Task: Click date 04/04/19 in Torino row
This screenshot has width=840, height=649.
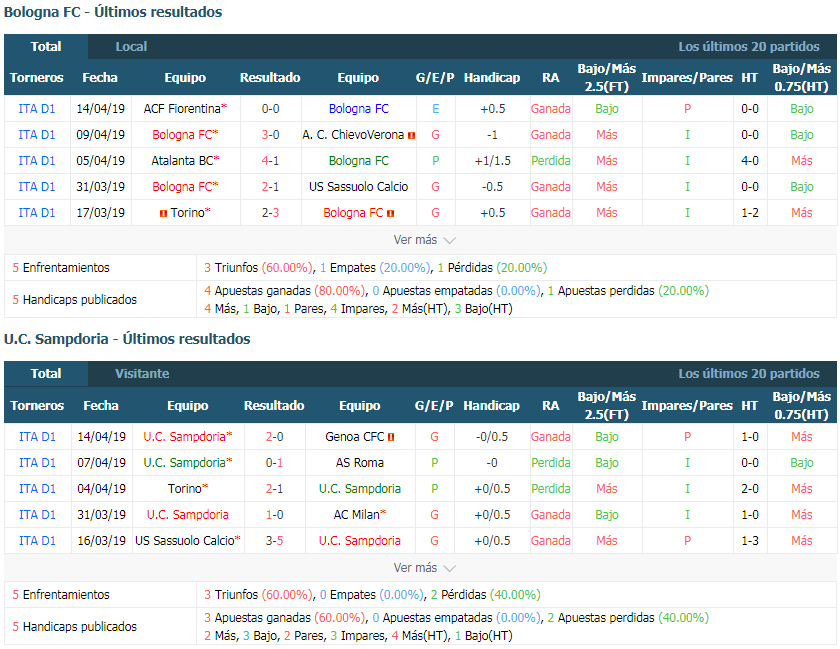Action: pos(101,489)
